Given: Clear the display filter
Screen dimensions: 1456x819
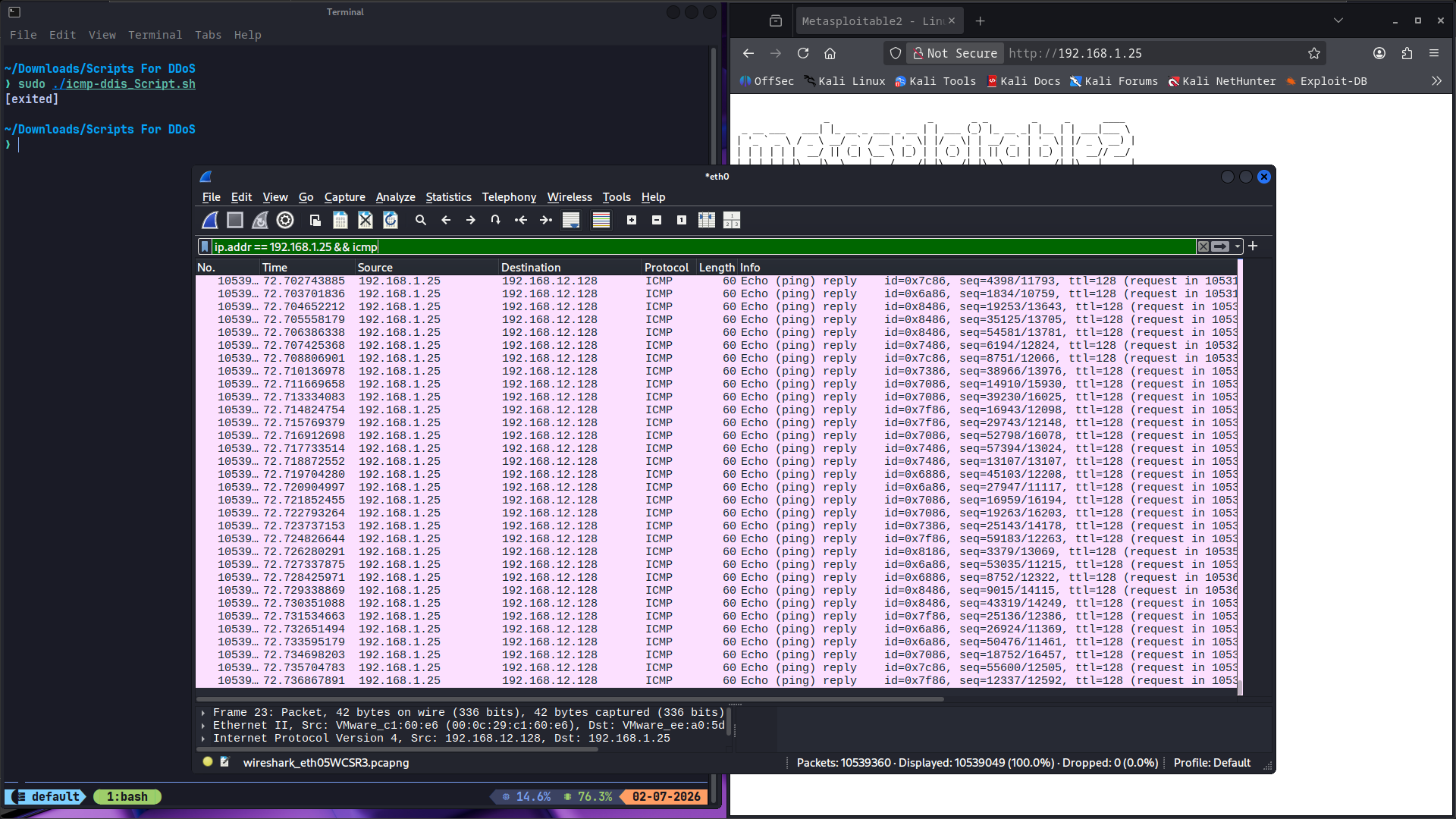Looking at the screenshot, I should pyautogui.click(x=1203, y=246).
